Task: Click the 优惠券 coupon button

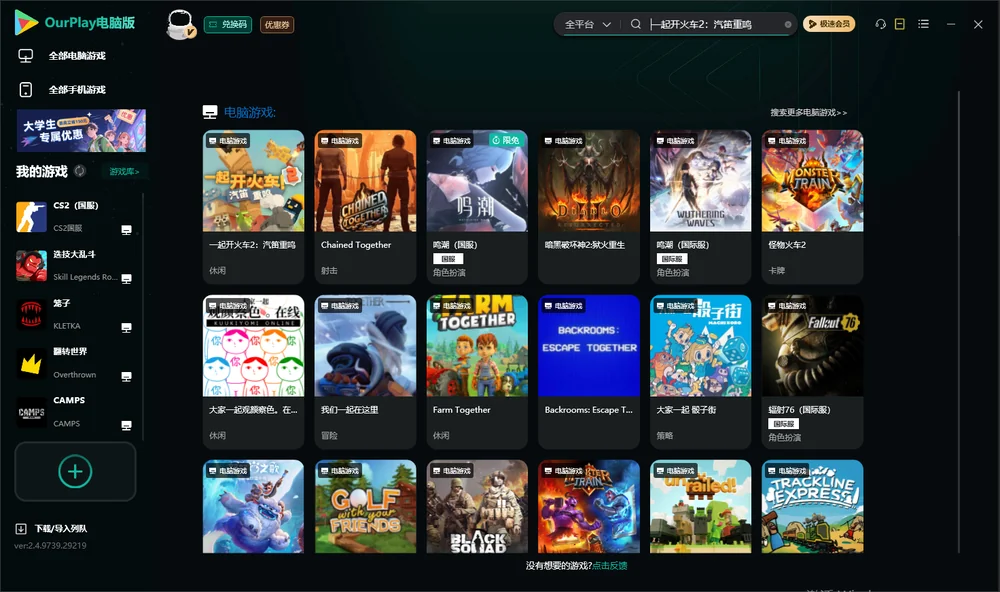Action: point(277,25)
